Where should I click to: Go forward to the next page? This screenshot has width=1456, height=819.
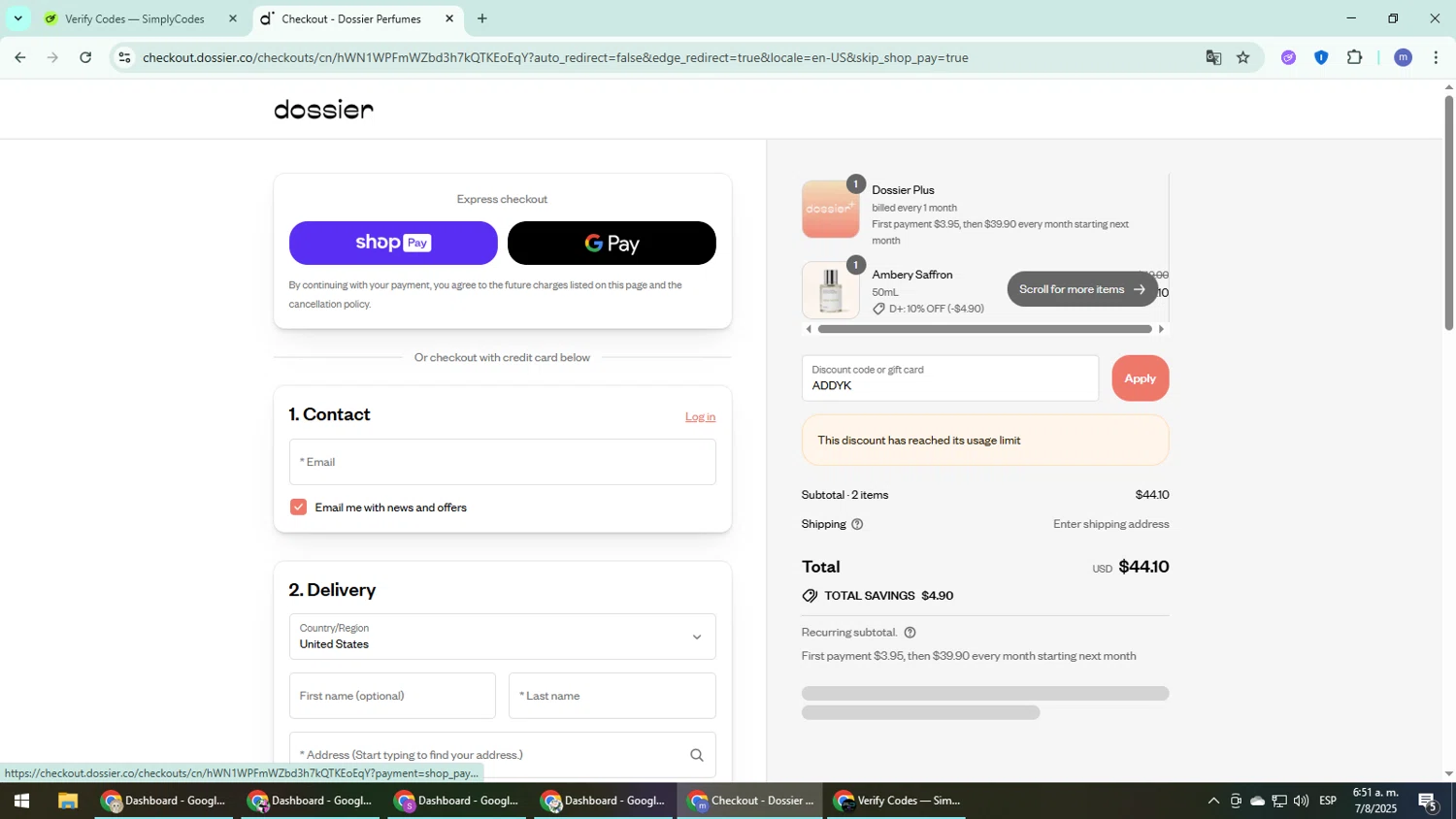coord(52,57)
